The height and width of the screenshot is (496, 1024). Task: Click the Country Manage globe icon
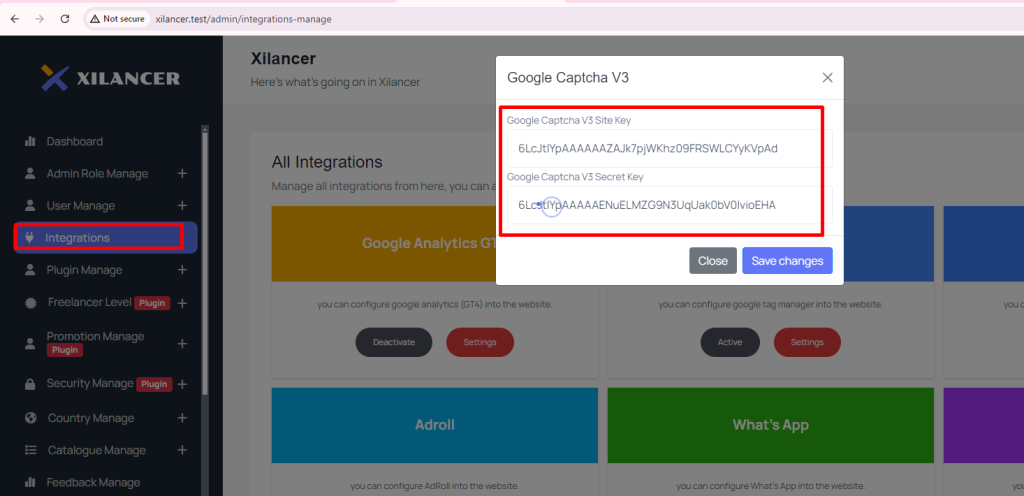tap(30, 418)
